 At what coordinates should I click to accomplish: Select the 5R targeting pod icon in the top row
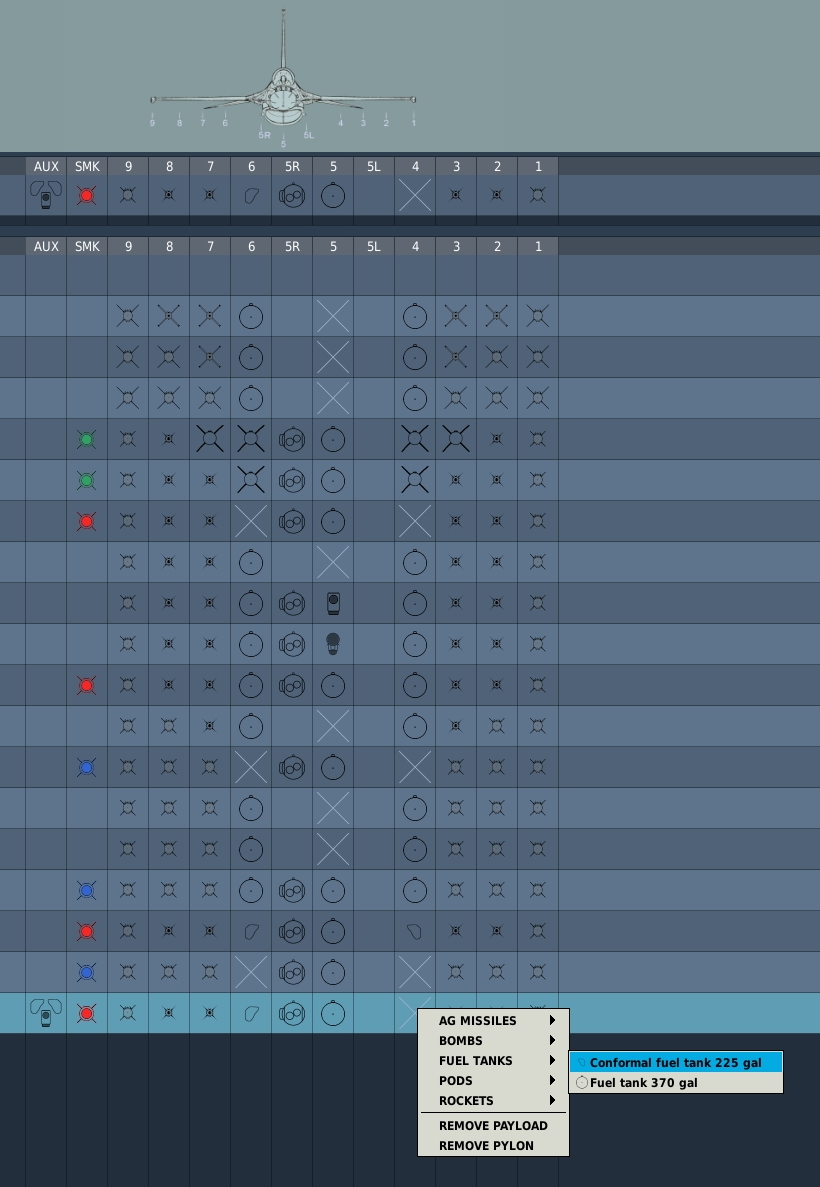pyautogui.click(x=292, y=195)
